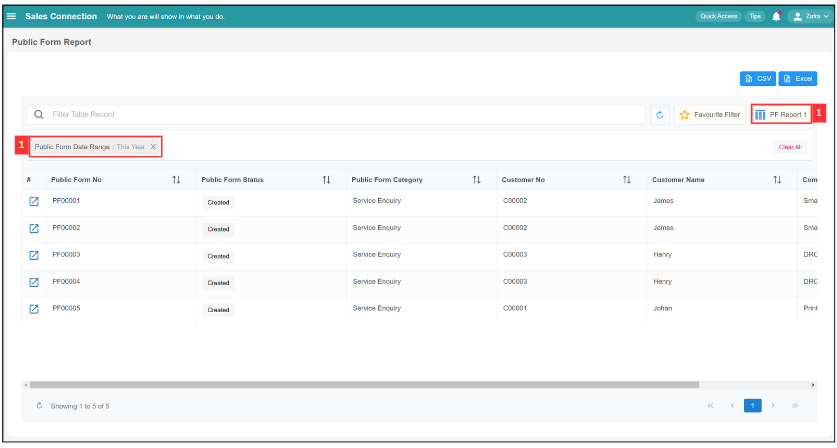Export report as CSV
837x448 pixels.
pos(758,78)
